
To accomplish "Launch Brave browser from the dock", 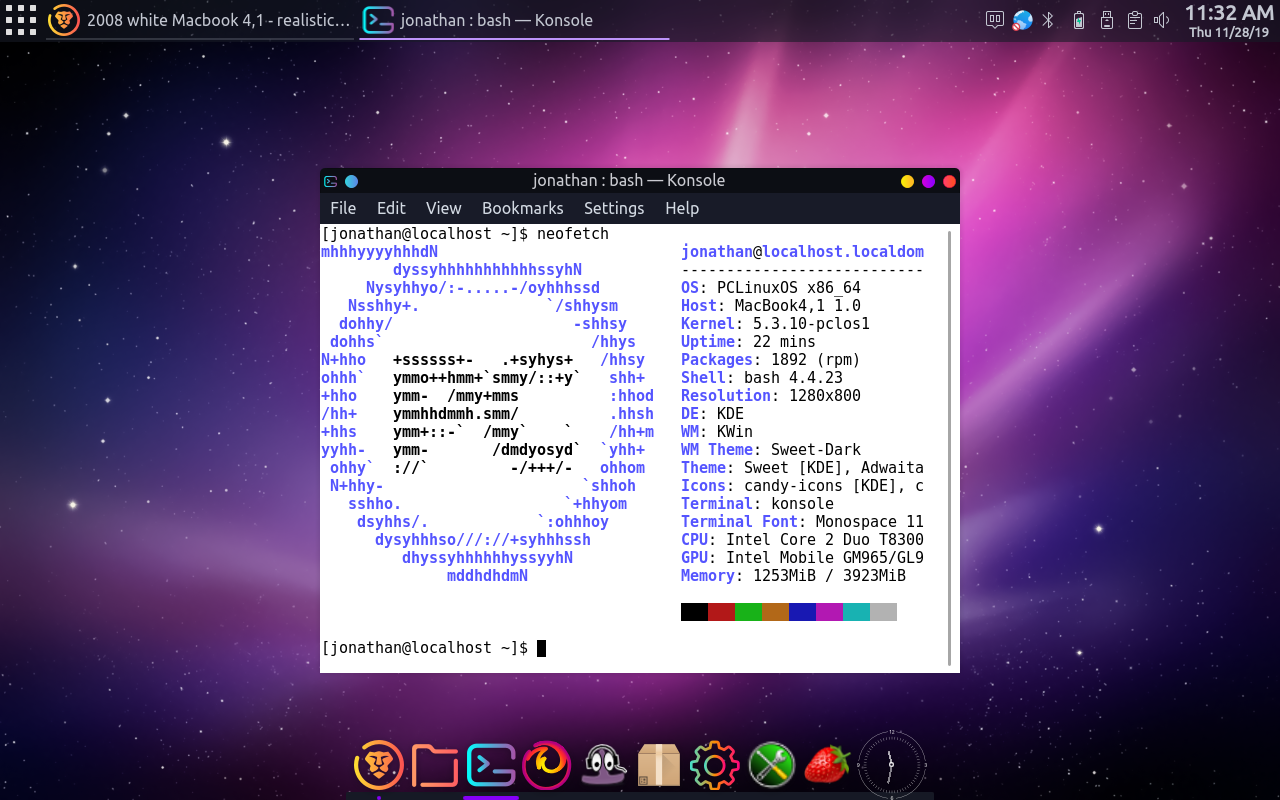I will 379,765.
